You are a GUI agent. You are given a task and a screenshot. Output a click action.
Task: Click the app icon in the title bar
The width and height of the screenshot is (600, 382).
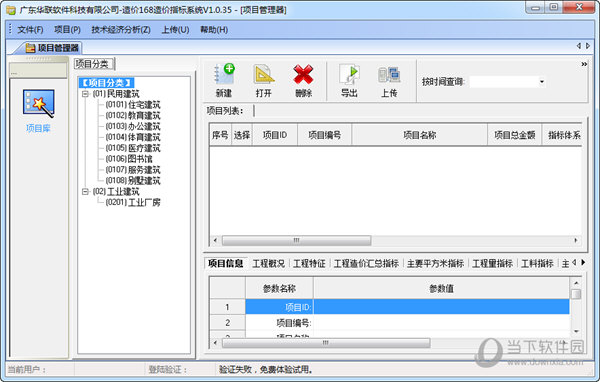(11, 10)
